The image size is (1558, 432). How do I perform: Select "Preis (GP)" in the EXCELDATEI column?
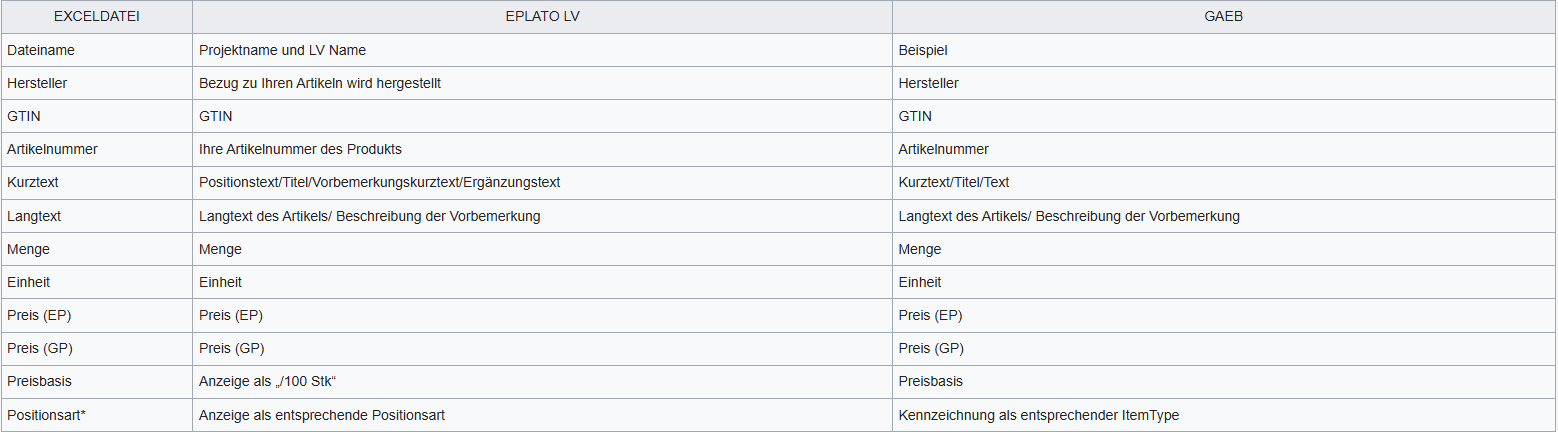click(39, 348)
